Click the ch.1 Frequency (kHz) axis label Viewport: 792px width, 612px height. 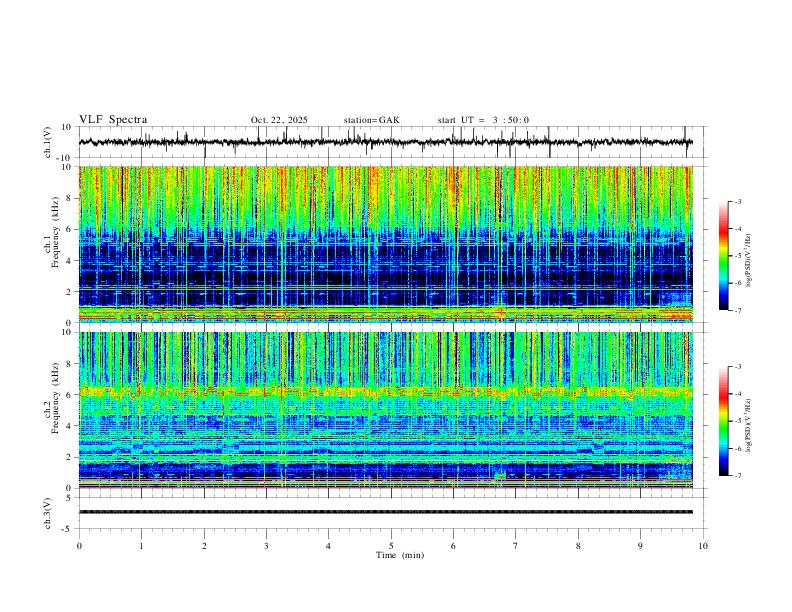(52, 232)
